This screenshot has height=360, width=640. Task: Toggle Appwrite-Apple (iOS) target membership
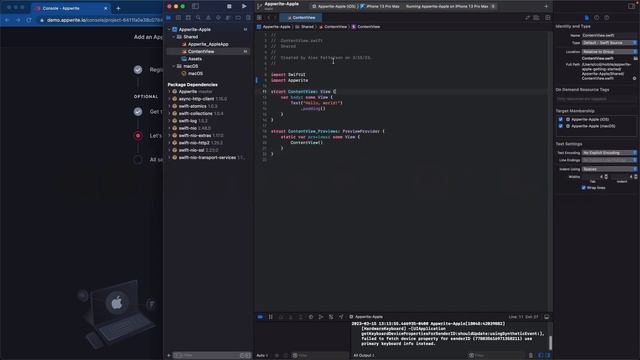click(x=560, y=120)
